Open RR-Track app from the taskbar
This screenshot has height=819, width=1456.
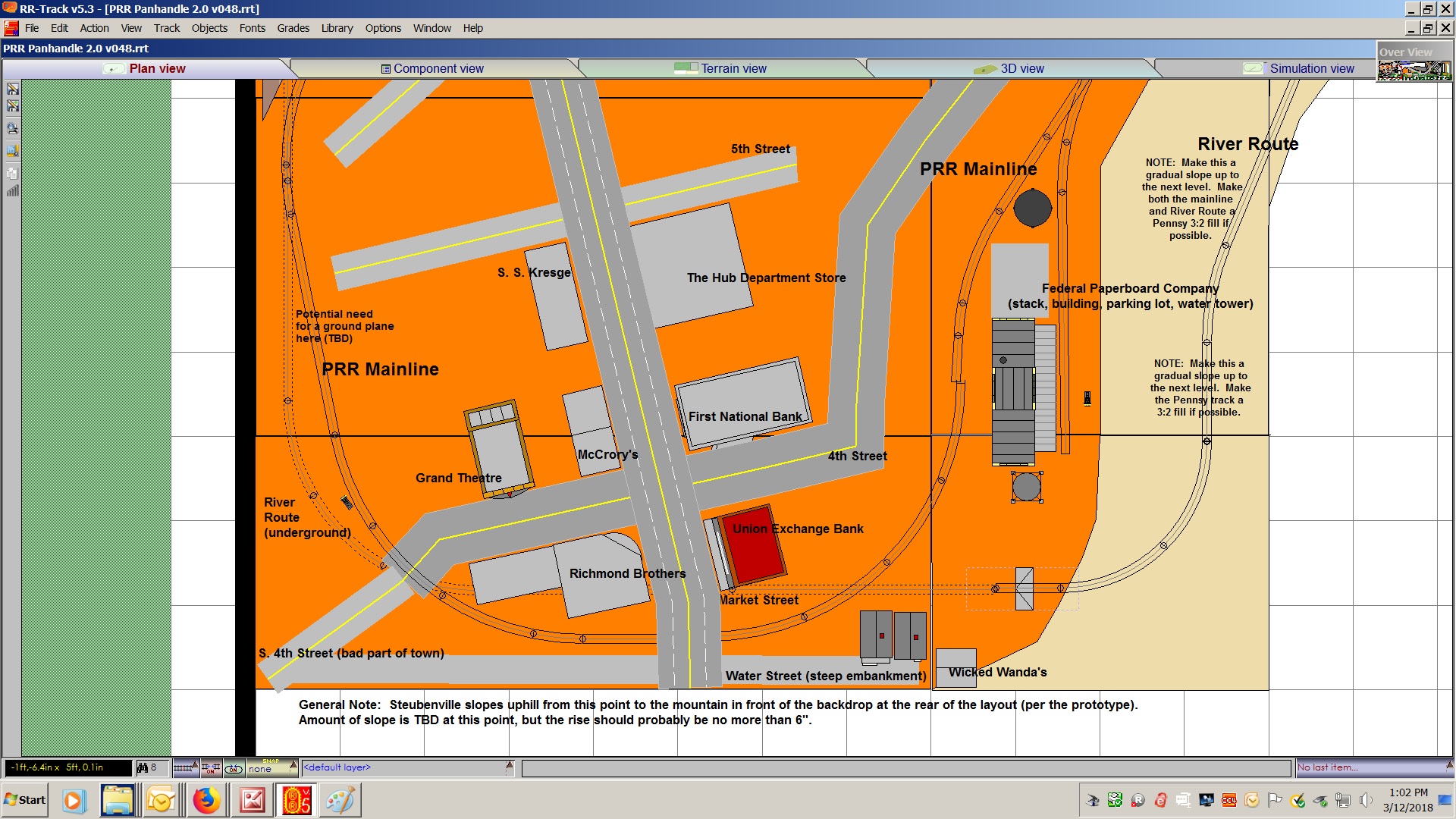click(297, 800)
